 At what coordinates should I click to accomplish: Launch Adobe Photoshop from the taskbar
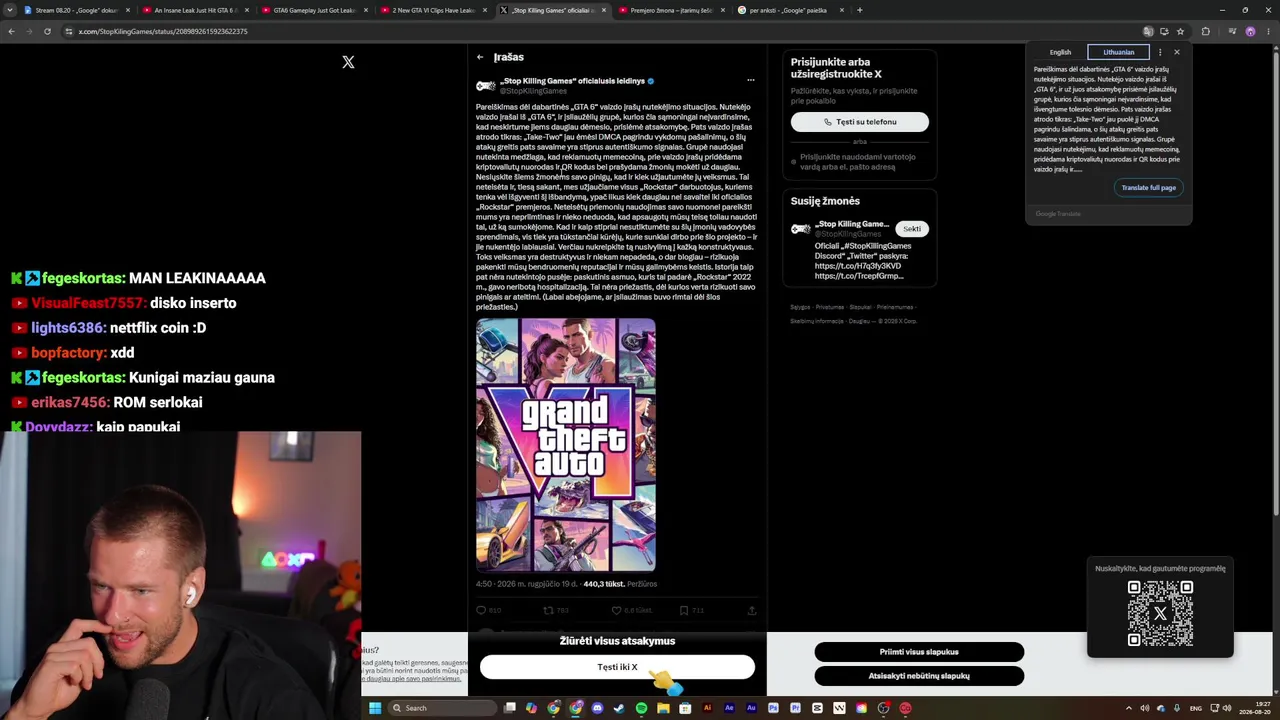pyautogui.click(x=773, y=708)
